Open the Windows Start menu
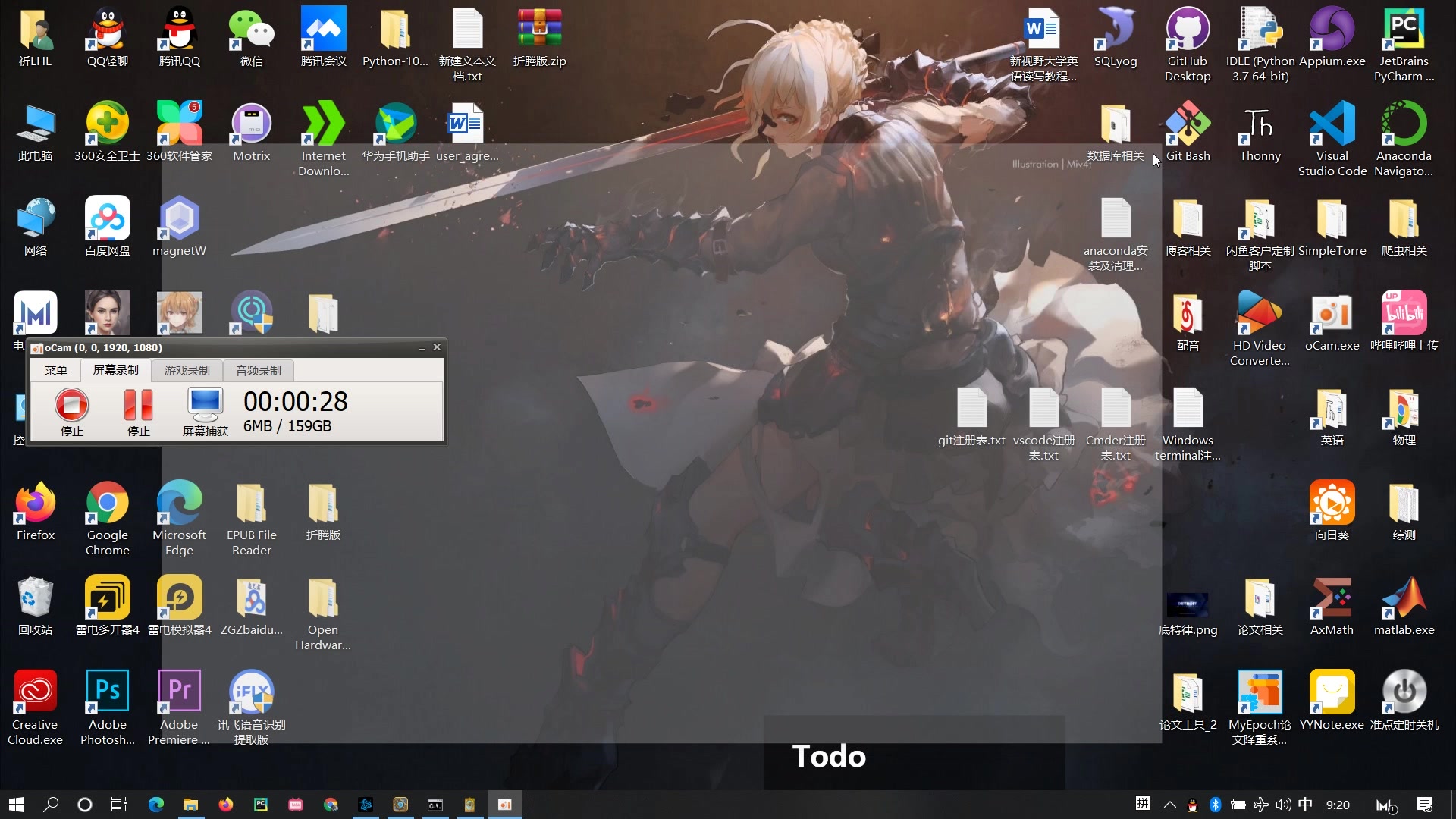The image size is (1456, 819). click(x=17, y=805)
